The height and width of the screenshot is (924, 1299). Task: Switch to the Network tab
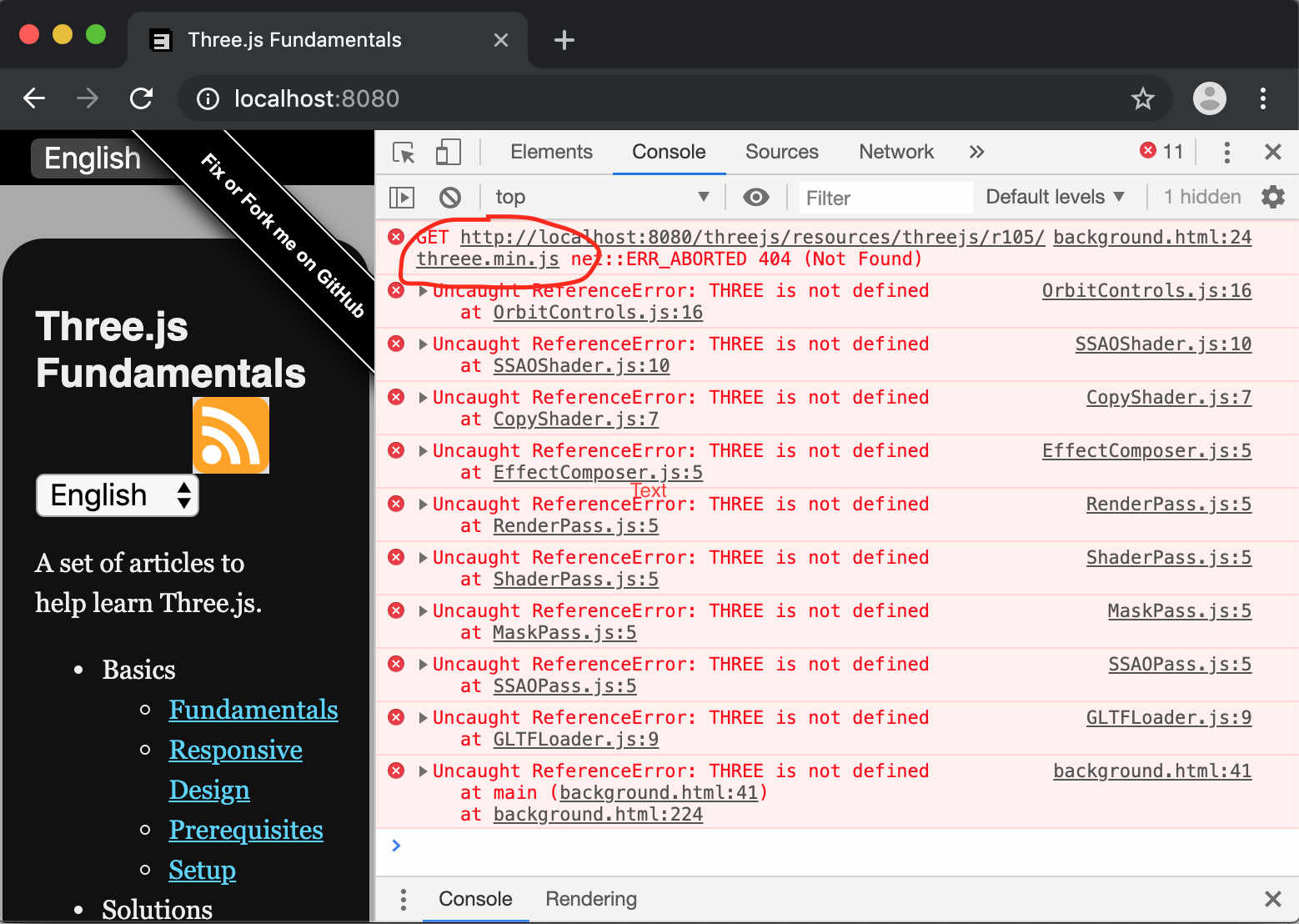pos(895,153)
